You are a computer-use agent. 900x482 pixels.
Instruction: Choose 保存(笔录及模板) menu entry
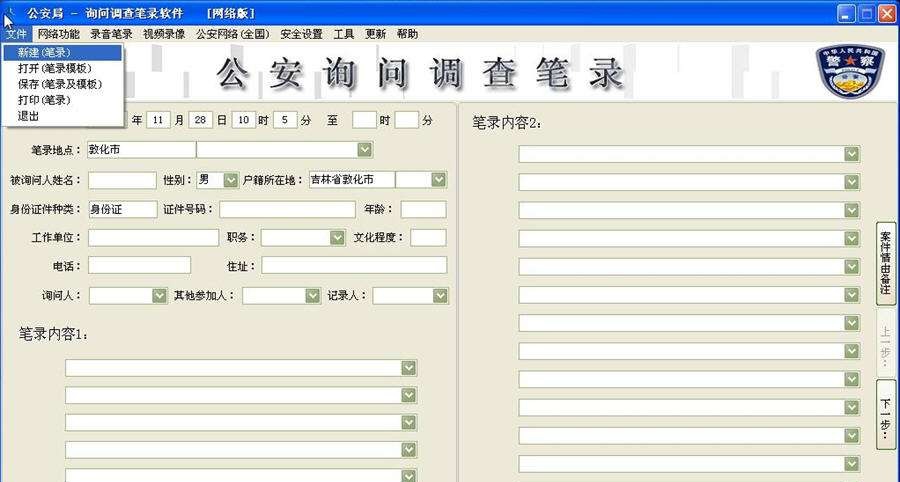coord(63,84)
